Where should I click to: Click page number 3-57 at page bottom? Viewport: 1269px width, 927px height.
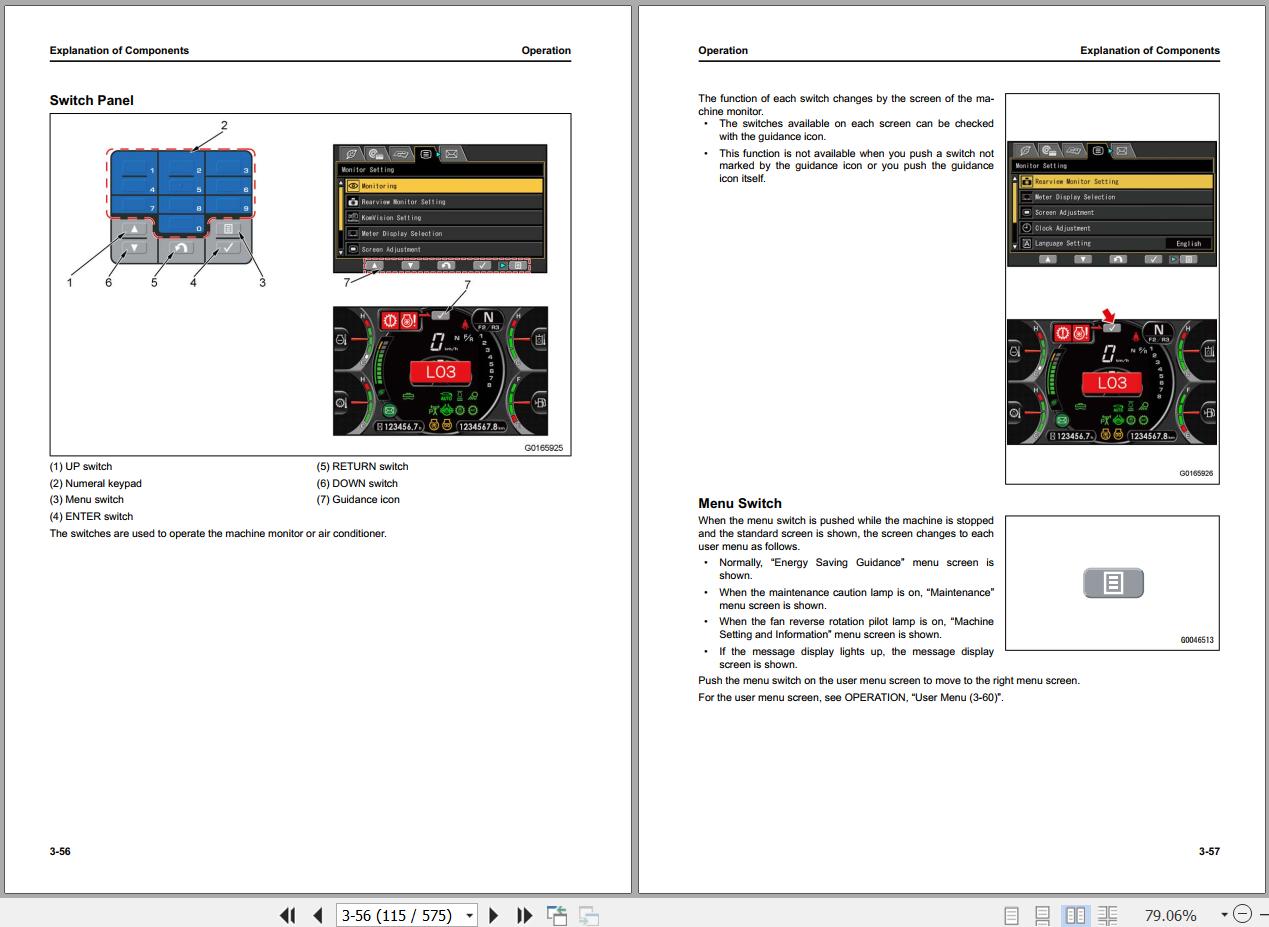tap(1209, 851)
